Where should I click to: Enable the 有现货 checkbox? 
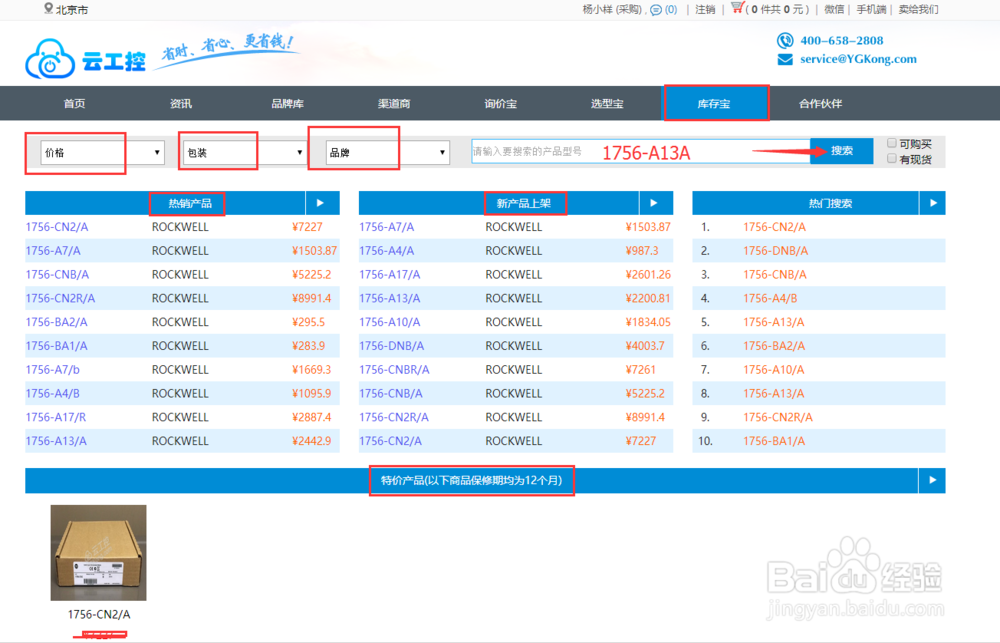[x=892, y=158]
